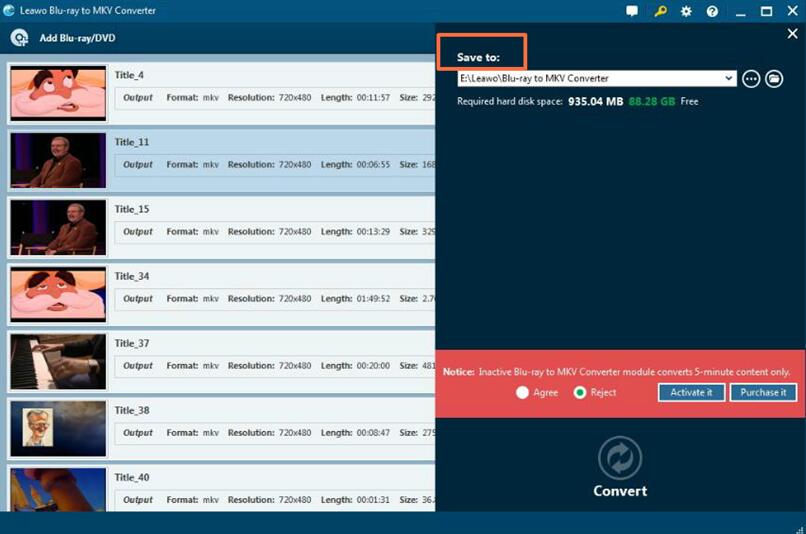This screenshot has width=806, height=534.
Task: Click the Title_4 name text
Action: (x=129, y=75)
